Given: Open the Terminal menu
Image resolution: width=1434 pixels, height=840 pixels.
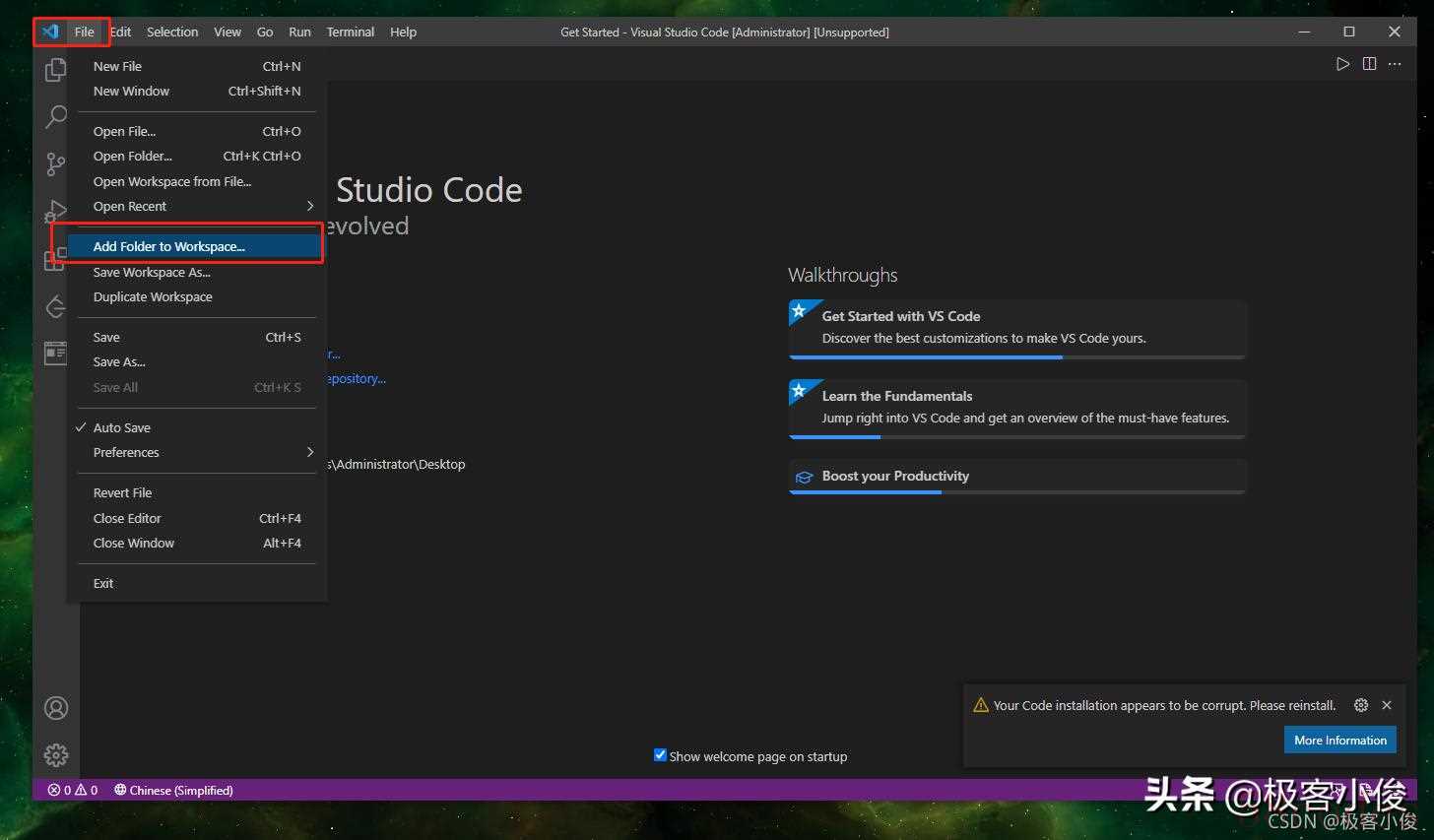Looking at the screenshot, I should click(x=351, y=32).
